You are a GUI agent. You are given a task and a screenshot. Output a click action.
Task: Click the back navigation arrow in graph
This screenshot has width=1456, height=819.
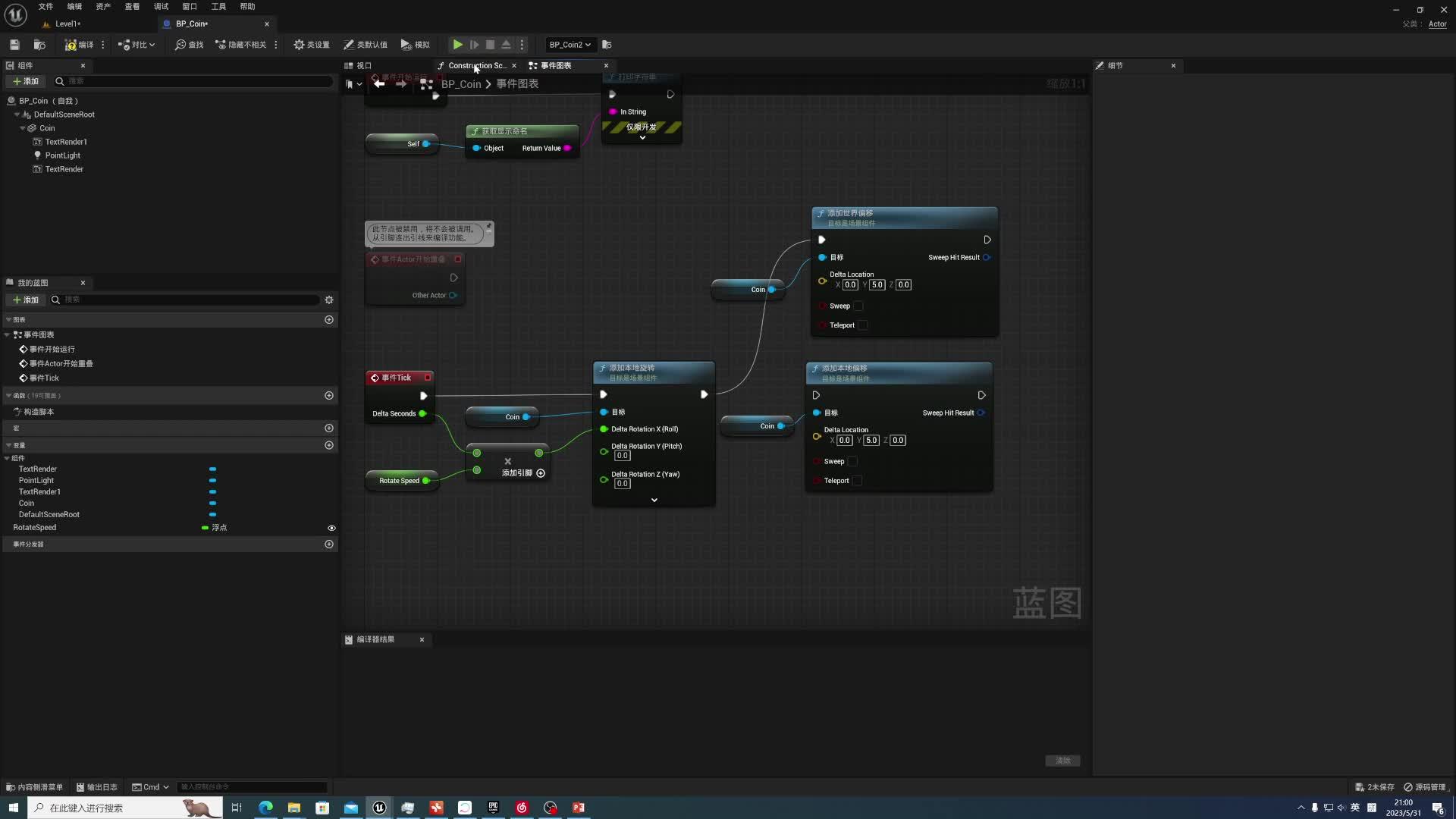(379, 84)
